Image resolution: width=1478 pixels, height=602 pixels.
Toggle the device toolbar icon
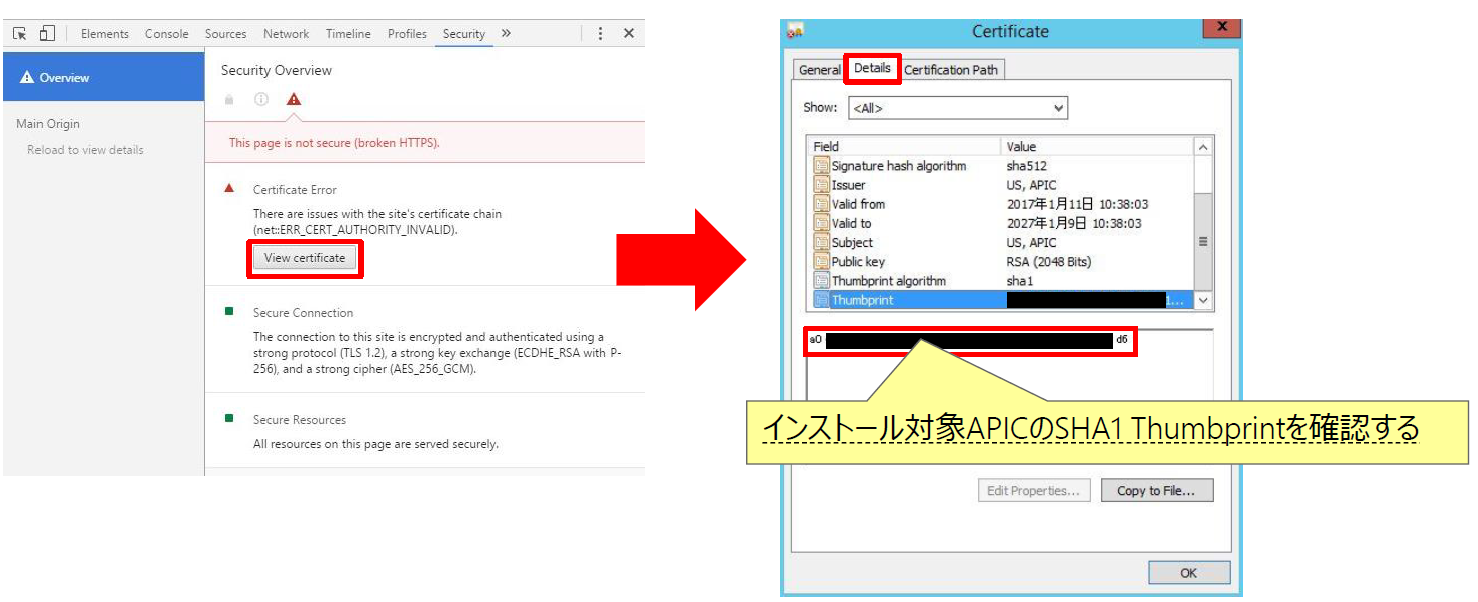pyautogui.click(x=47, y=33)
